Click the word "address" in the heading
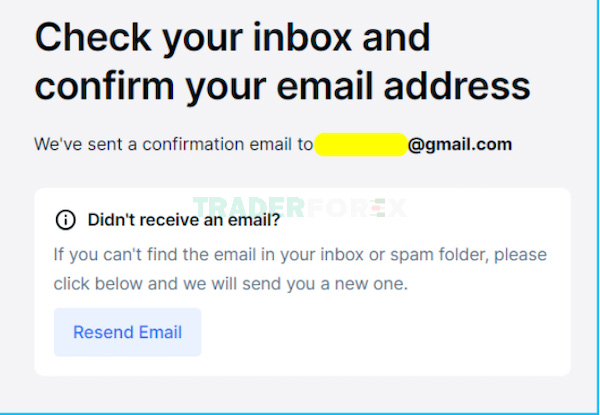The width and height of the screenshot is (600, 415). [457, 85]
